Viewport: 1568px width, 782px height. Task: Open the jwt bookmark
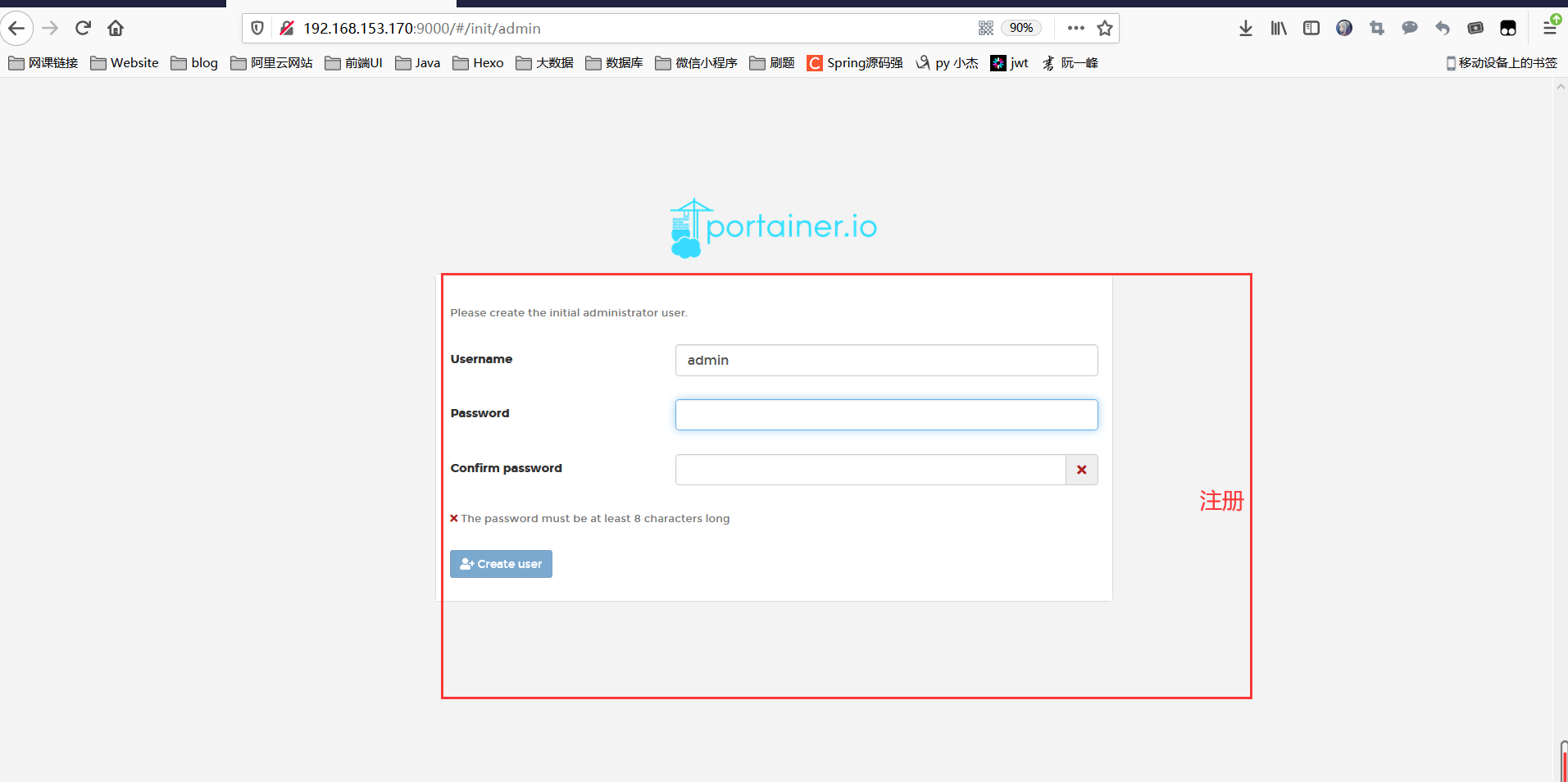(x=1010, y=63)
